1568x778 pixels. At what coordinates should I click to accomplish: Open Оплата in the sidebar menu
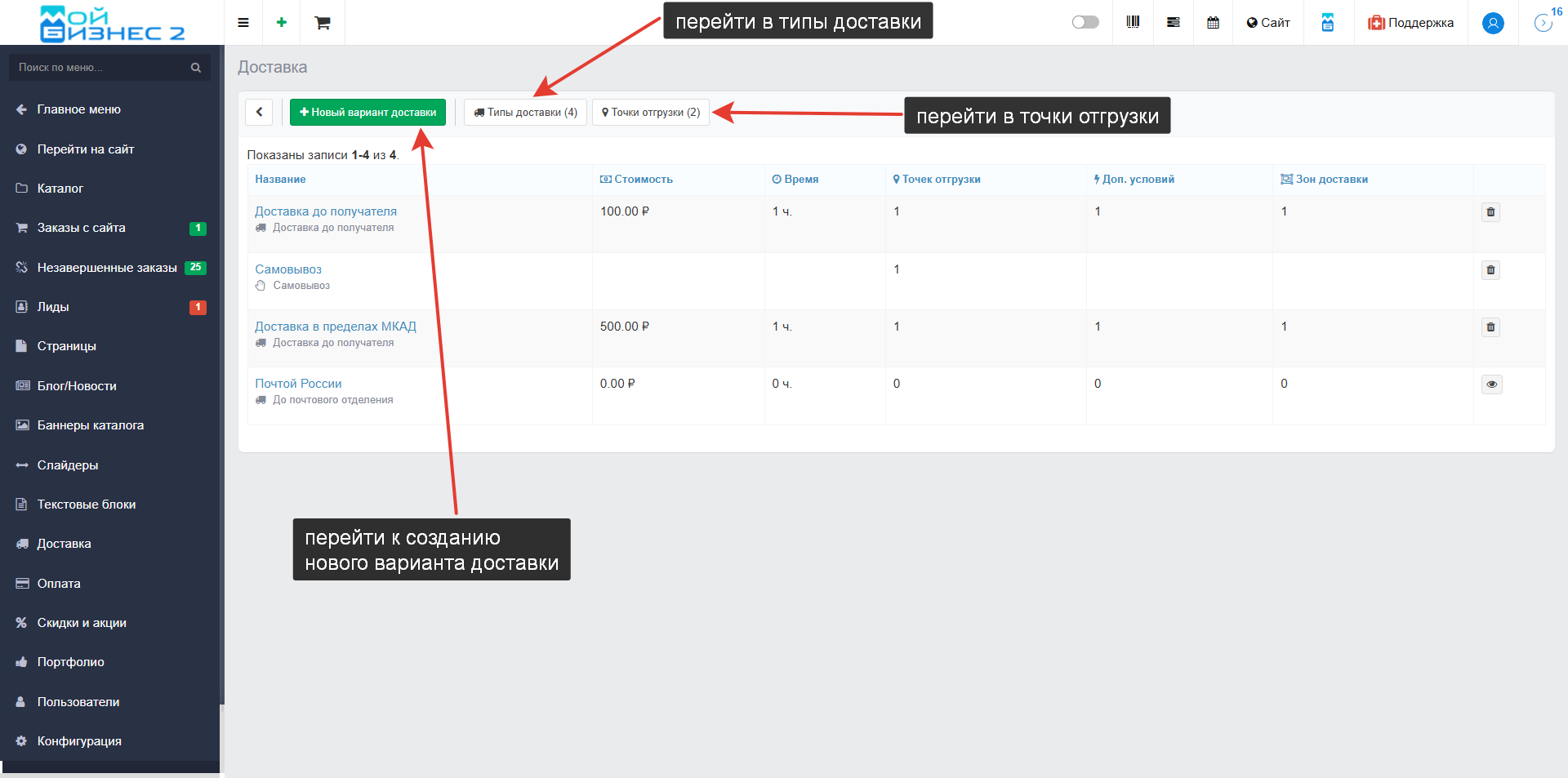(x=59, y=584)
